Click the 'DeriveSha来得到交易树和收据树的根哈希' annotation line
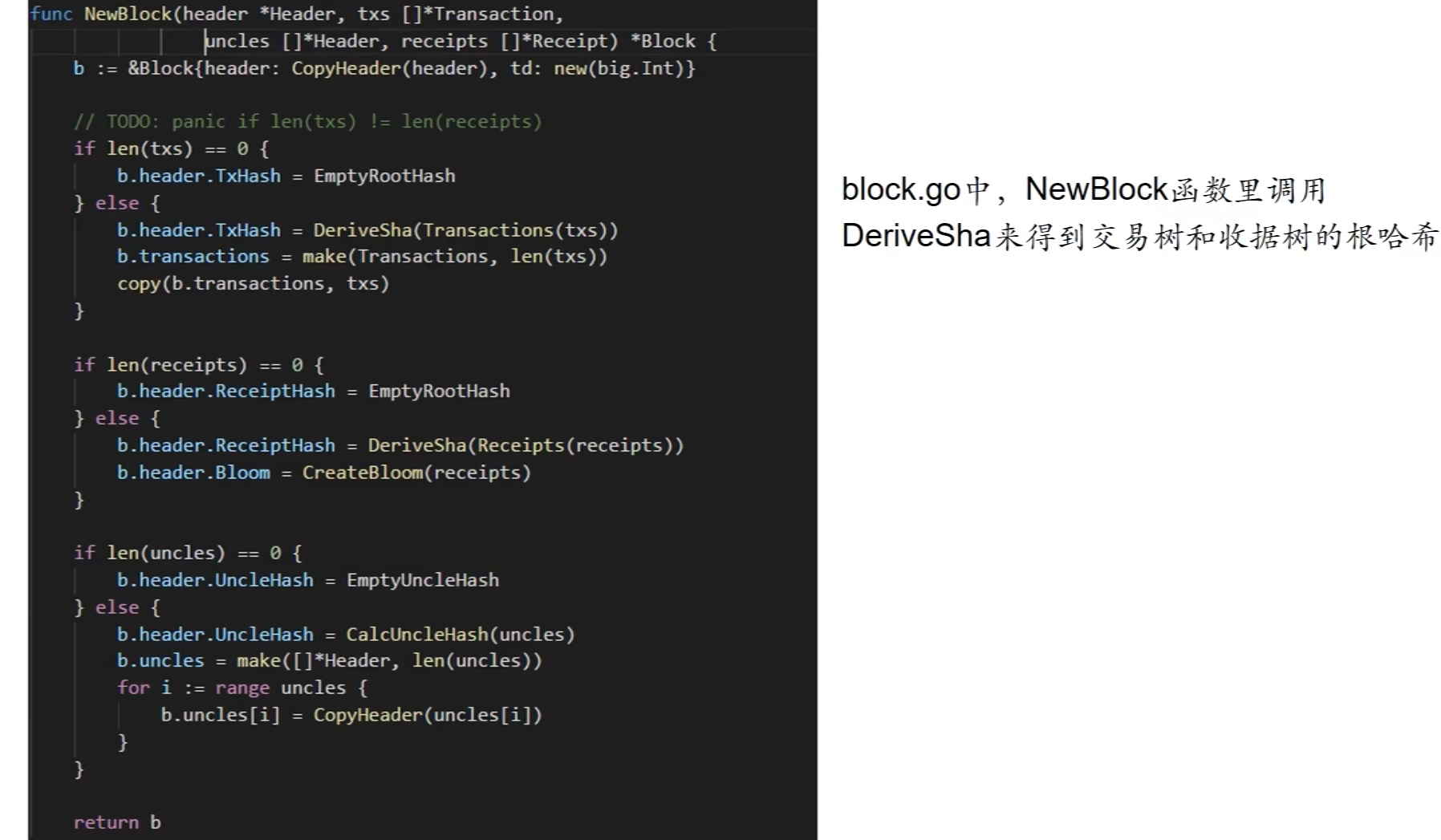The width and height of the screenshot is (1441, 840). coord(1140,237)
